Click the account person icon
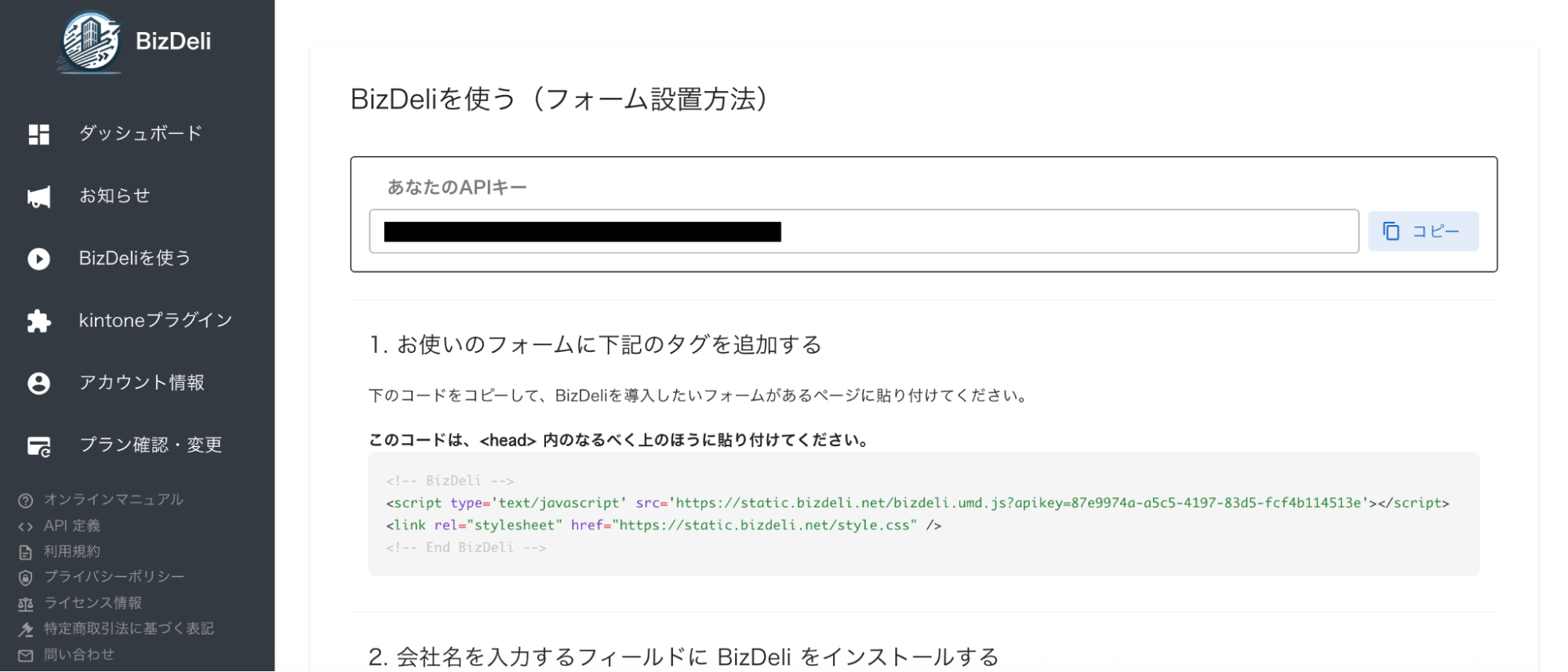The image size is (1568, 672). point(38,383)
